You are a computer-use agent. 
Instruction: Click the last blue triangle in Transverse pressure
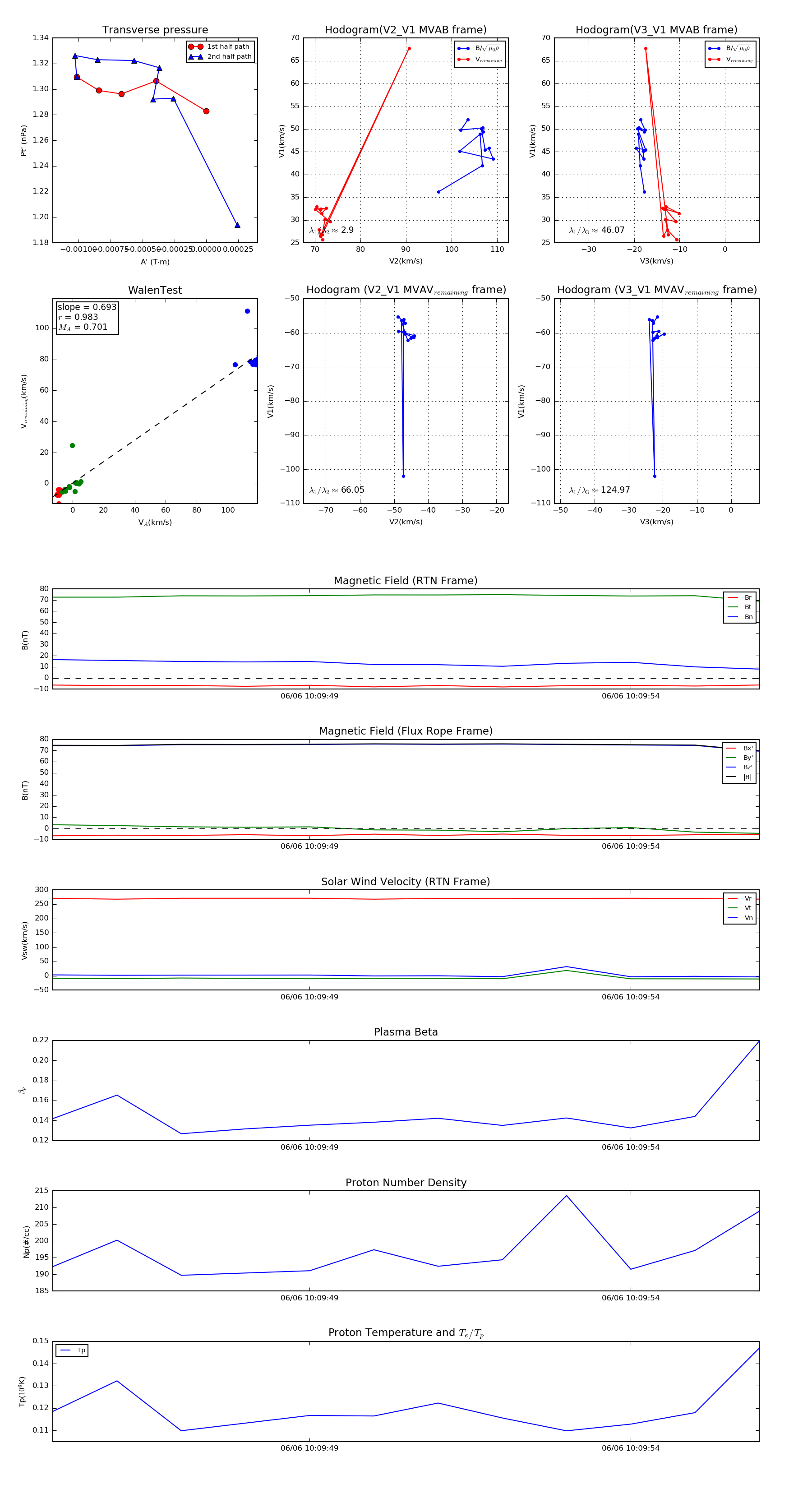(x=237, y=225)
